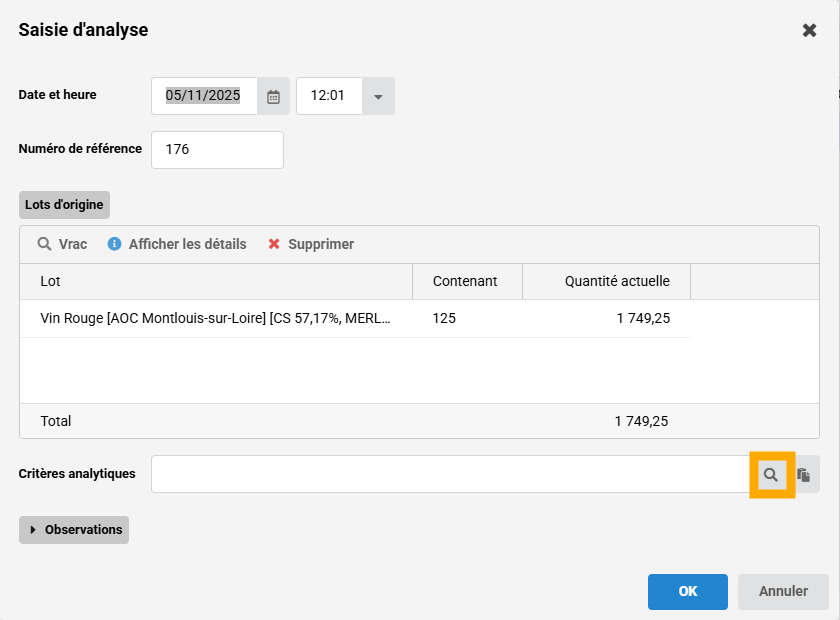Click the date input field

point(204,96)
